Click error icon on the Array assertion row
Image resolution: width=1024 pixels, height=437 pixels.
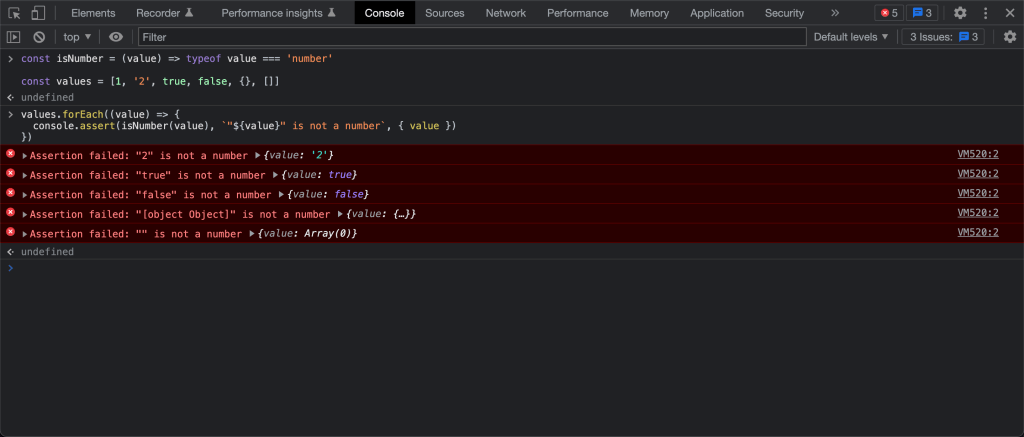(x=10, y=232)
